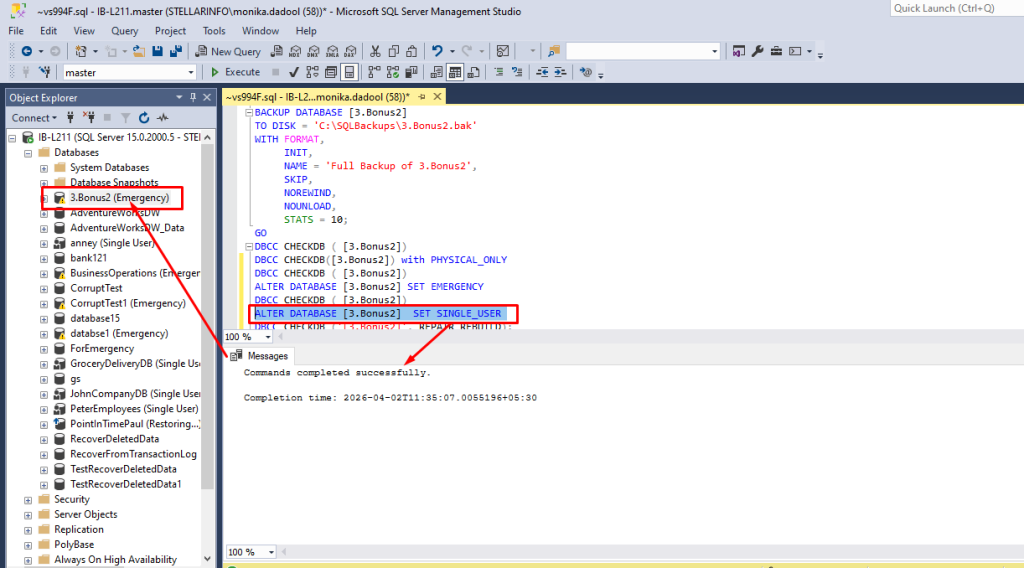This screenshot has height=568, width=1024.
Task: Open the Edit menu
Action: [x=48, y=31]
